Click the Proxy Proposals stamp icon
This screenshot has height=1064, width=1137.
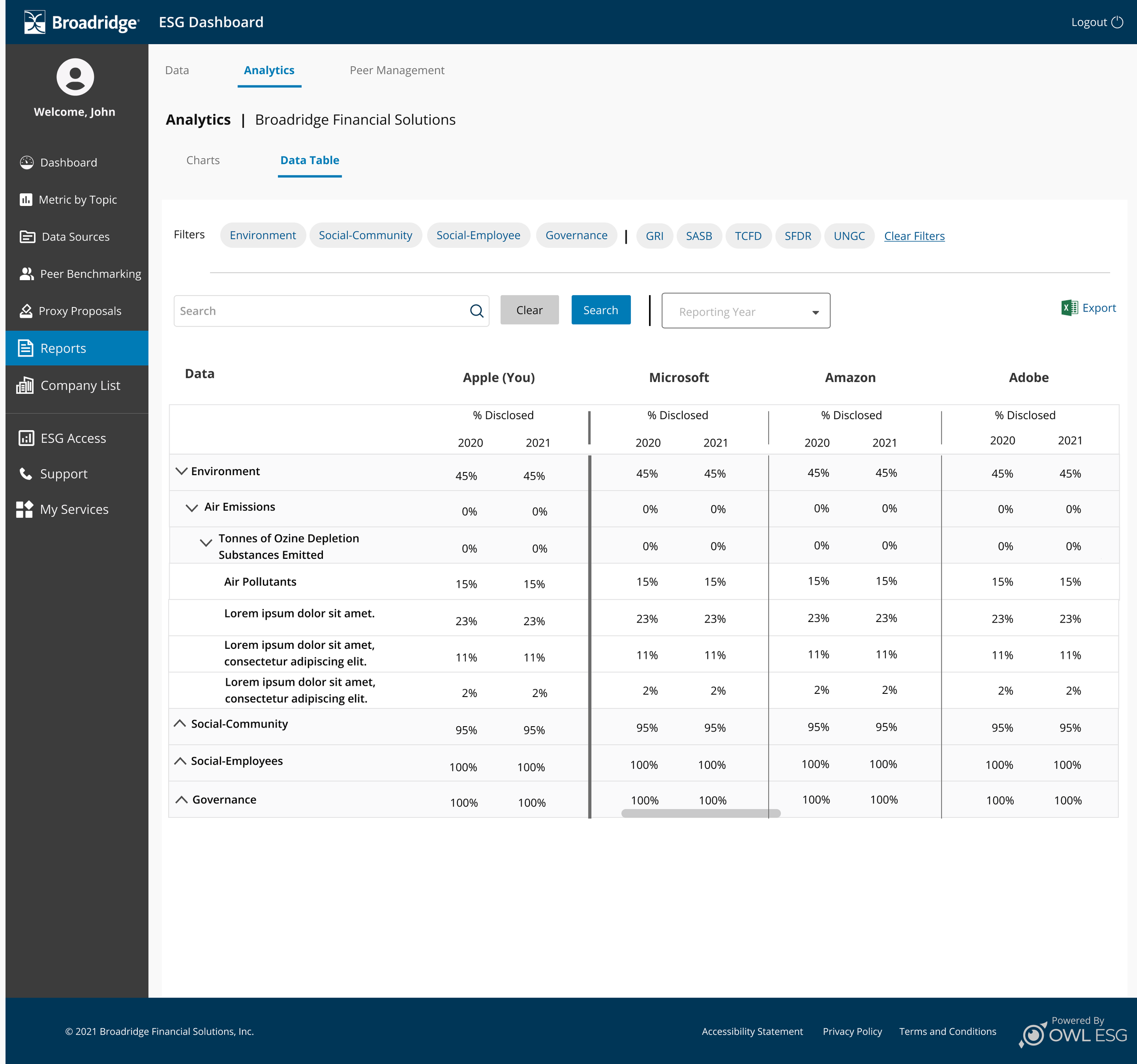pyautogui.click(x=26, y=311)
